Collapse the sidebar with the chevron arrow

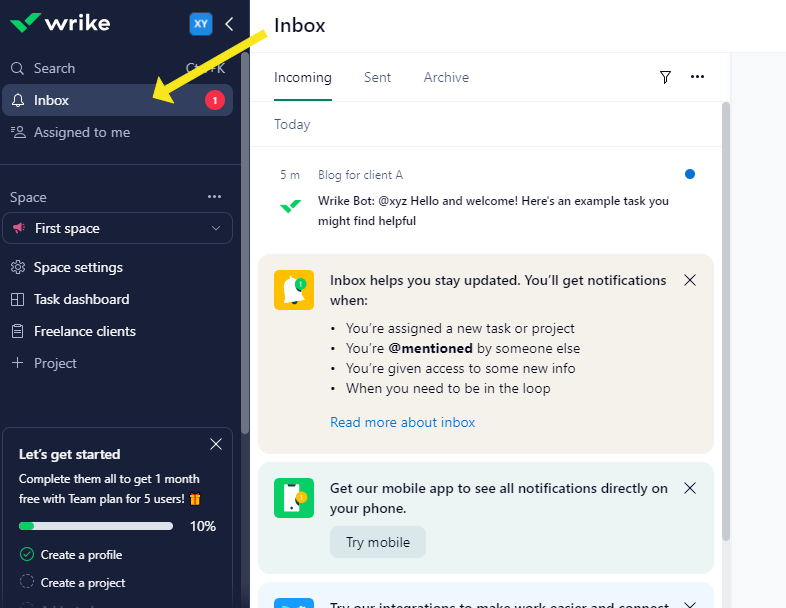(229, 24)
